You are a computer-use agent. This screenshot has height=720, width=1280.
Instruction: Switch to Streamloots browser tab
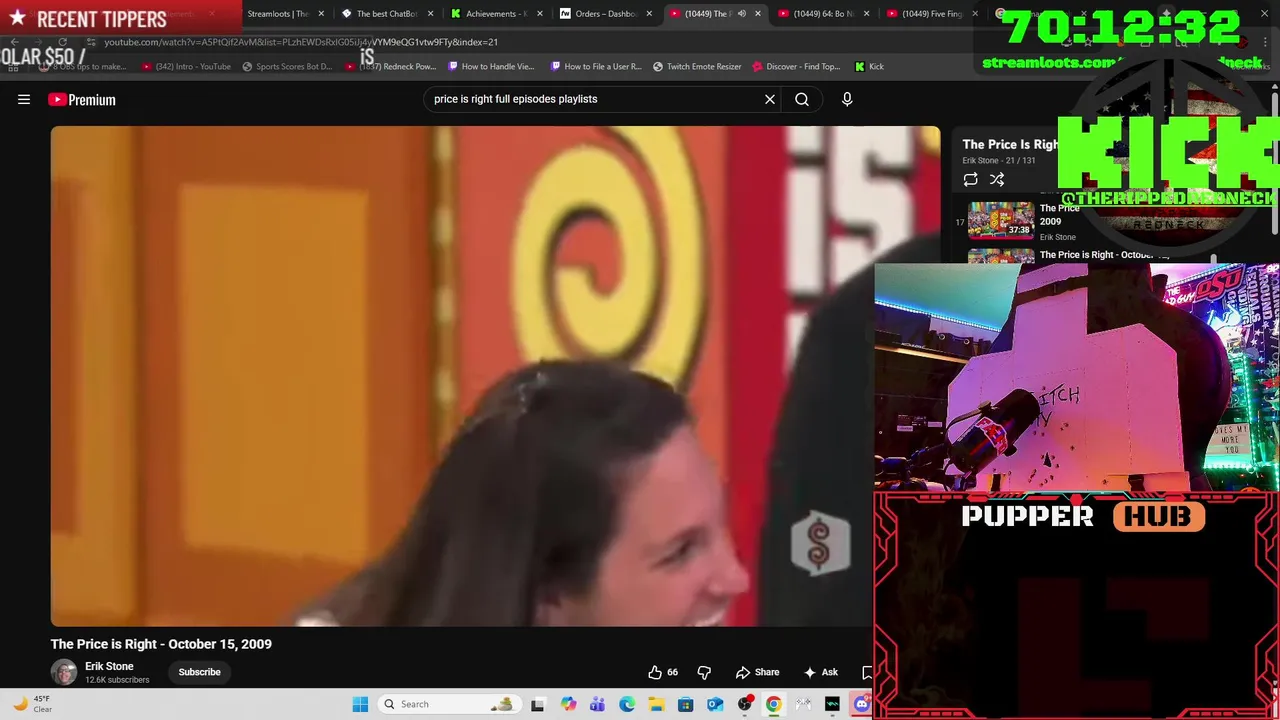tap(276, 14)
